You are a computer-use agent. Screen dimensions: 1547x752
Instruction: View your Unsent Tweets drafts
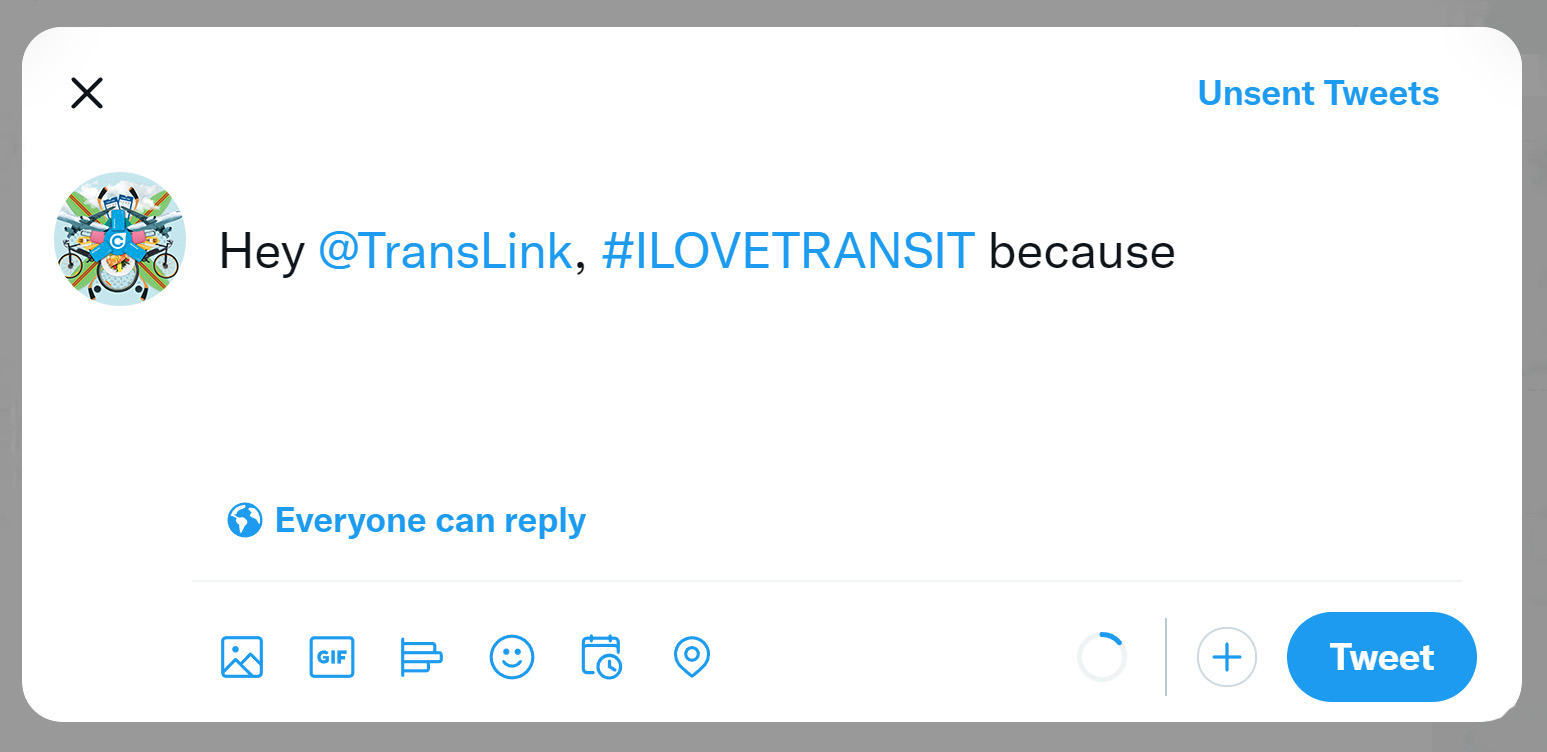1317,92
